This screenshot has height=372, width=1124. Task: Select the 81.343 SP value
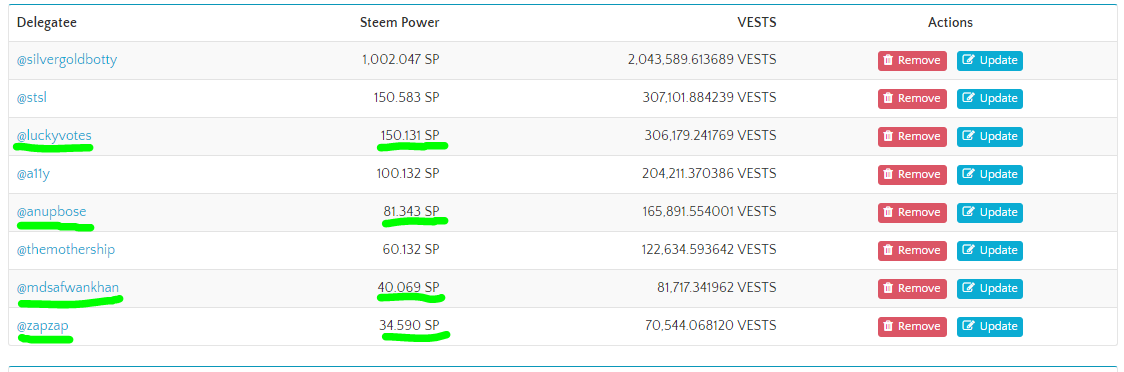click(x=411, y=211)
